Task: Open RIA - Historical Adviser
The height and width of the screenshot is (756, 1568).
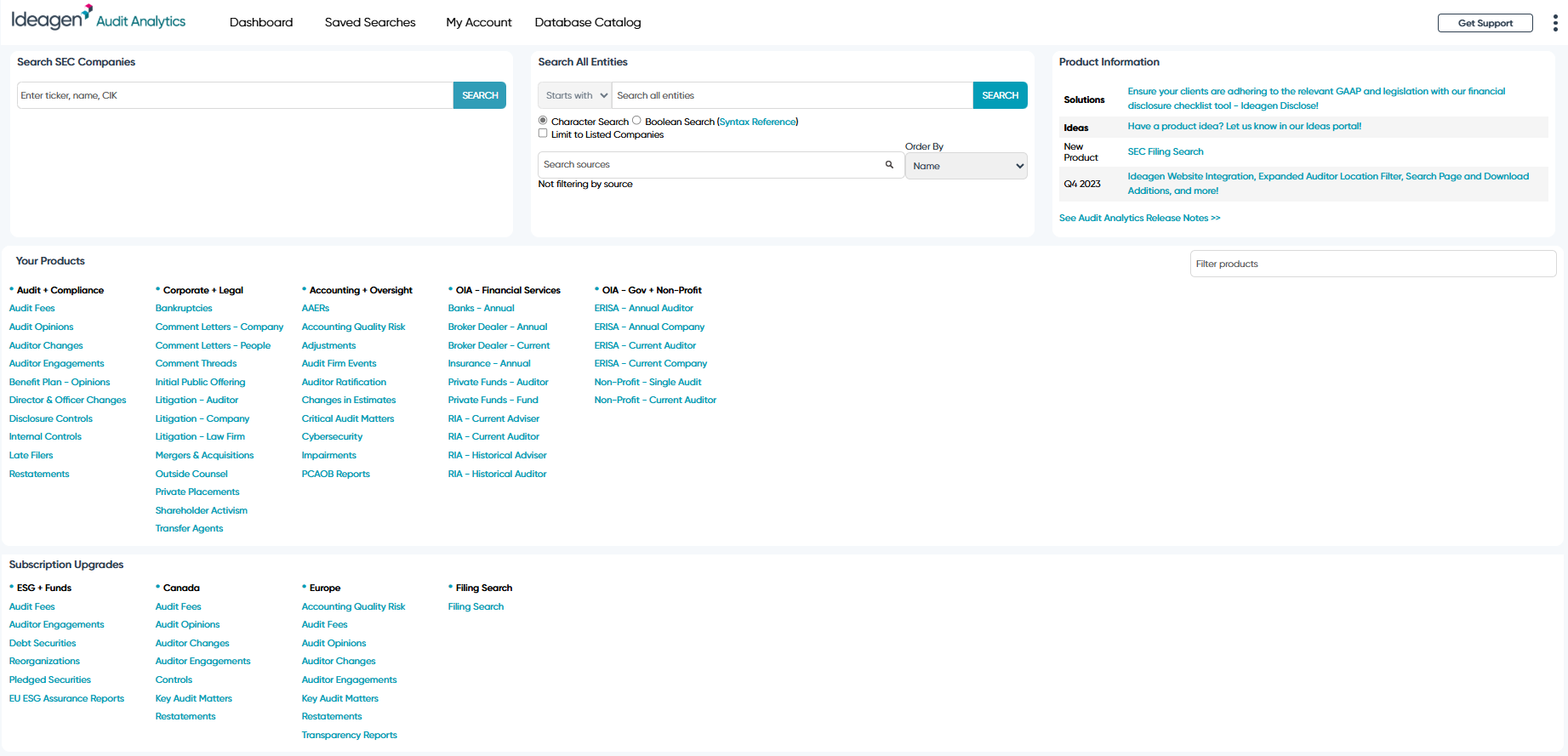Action: (x=498, y=455)
